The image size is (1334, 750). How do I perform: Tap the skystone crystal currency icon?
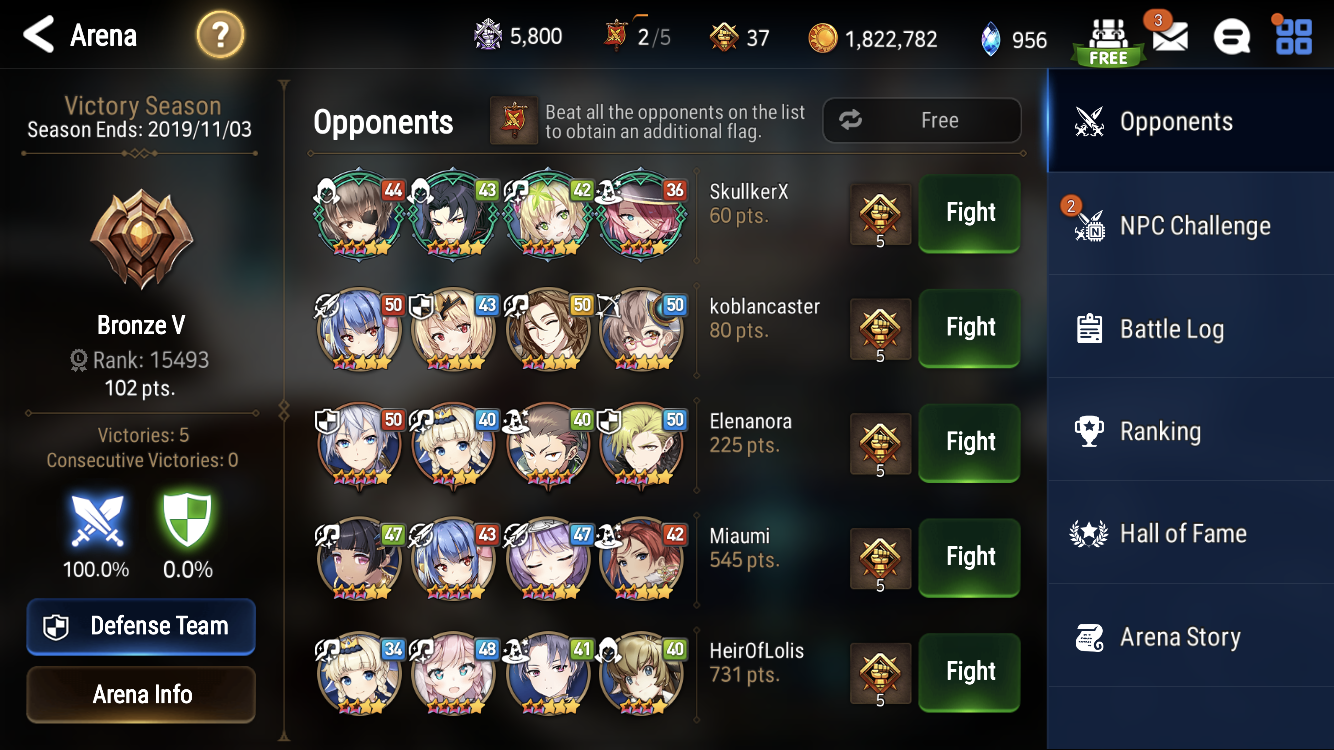coord(991,38)
